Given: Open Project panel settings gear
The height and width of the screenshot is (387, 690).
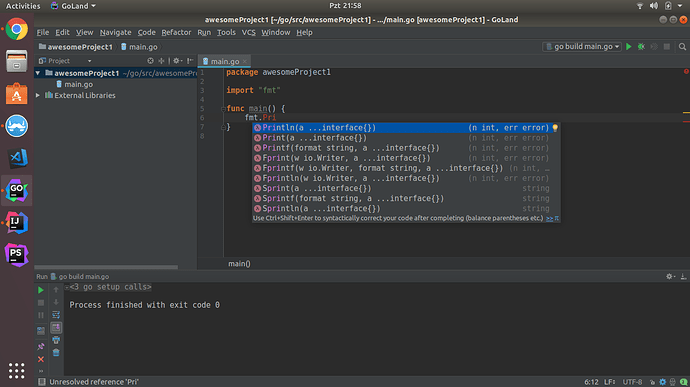Looking at the screenshot, I should click(x=176, y=61).
